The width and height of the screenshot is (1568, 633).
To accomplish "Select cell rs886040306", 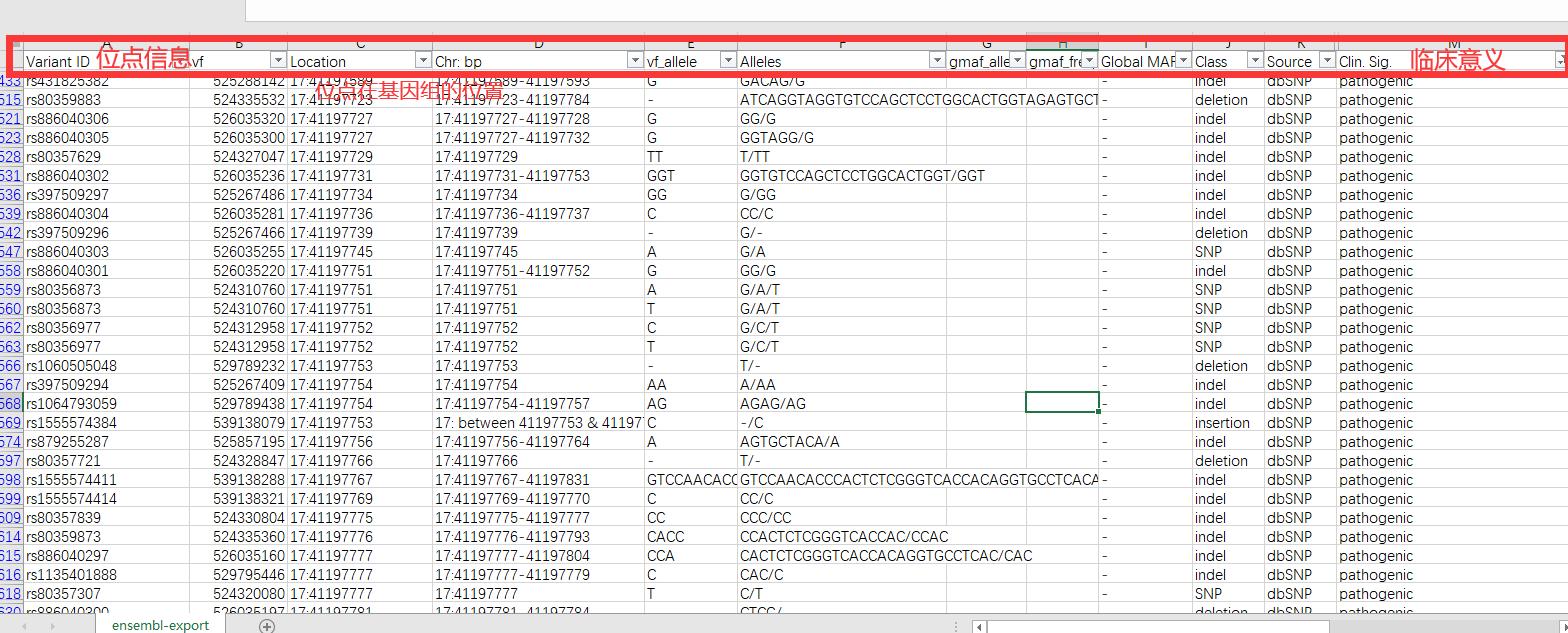I will (106, 119).
